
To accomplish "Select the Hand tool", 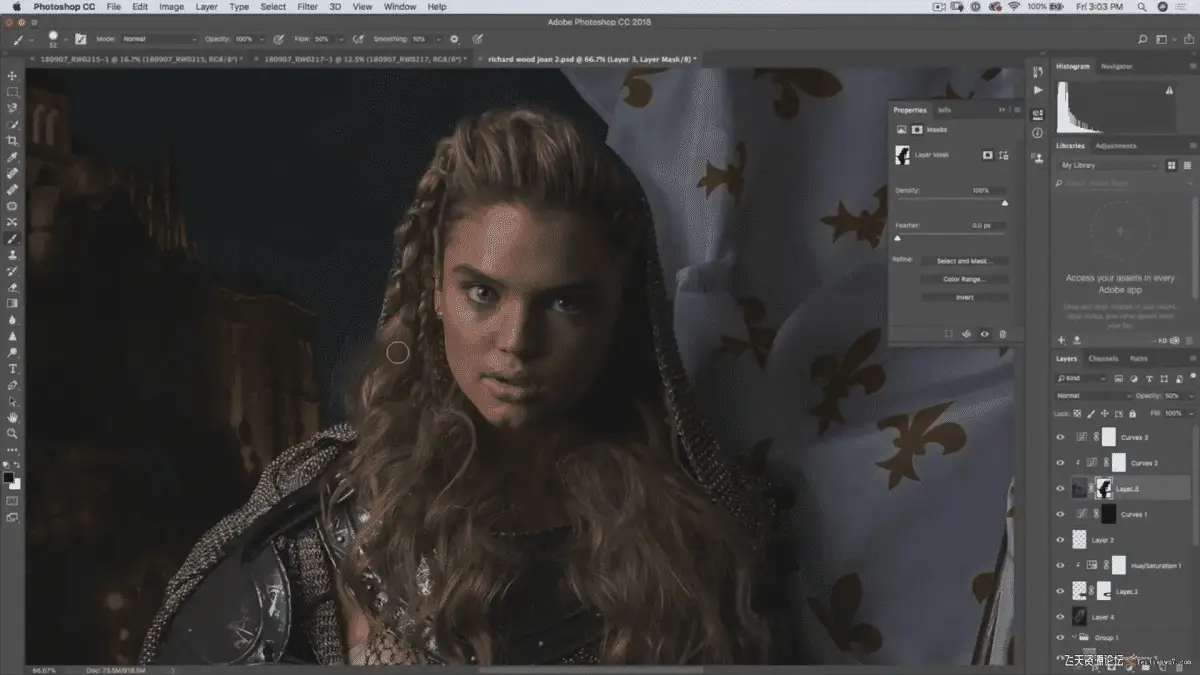I will [12, 417].
